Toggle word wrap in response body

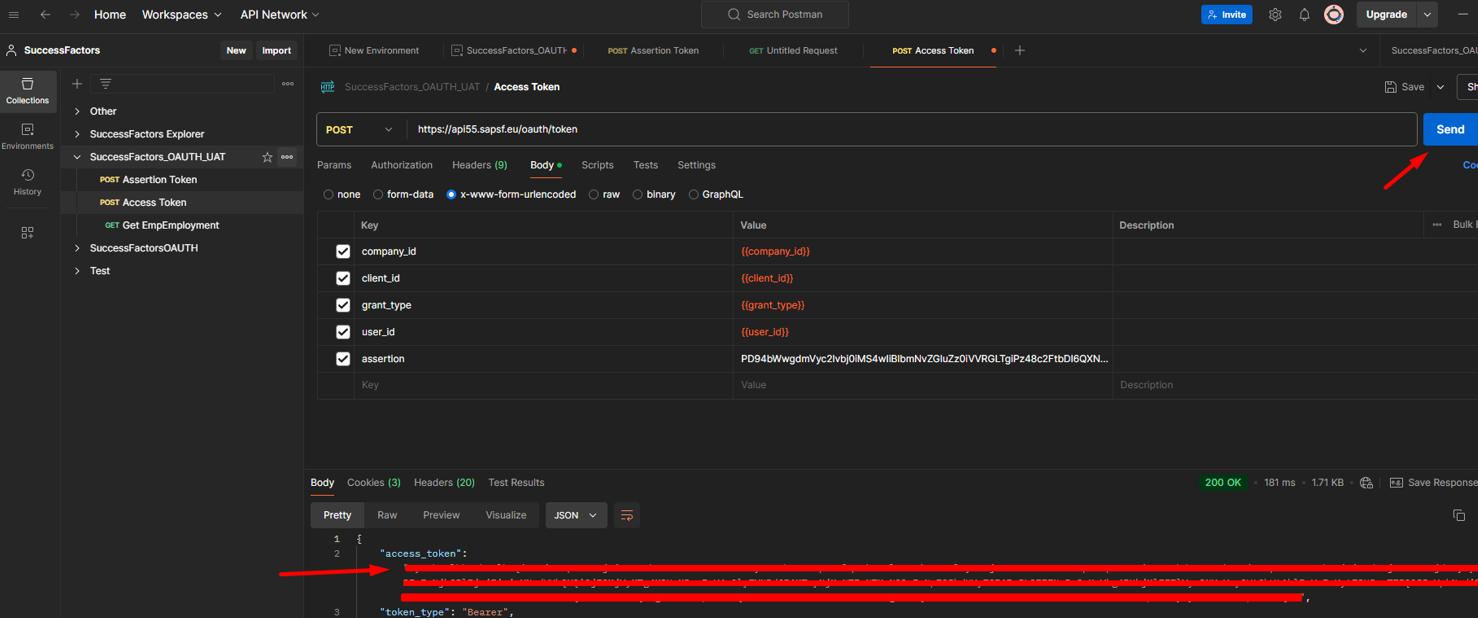pos(627,516)
